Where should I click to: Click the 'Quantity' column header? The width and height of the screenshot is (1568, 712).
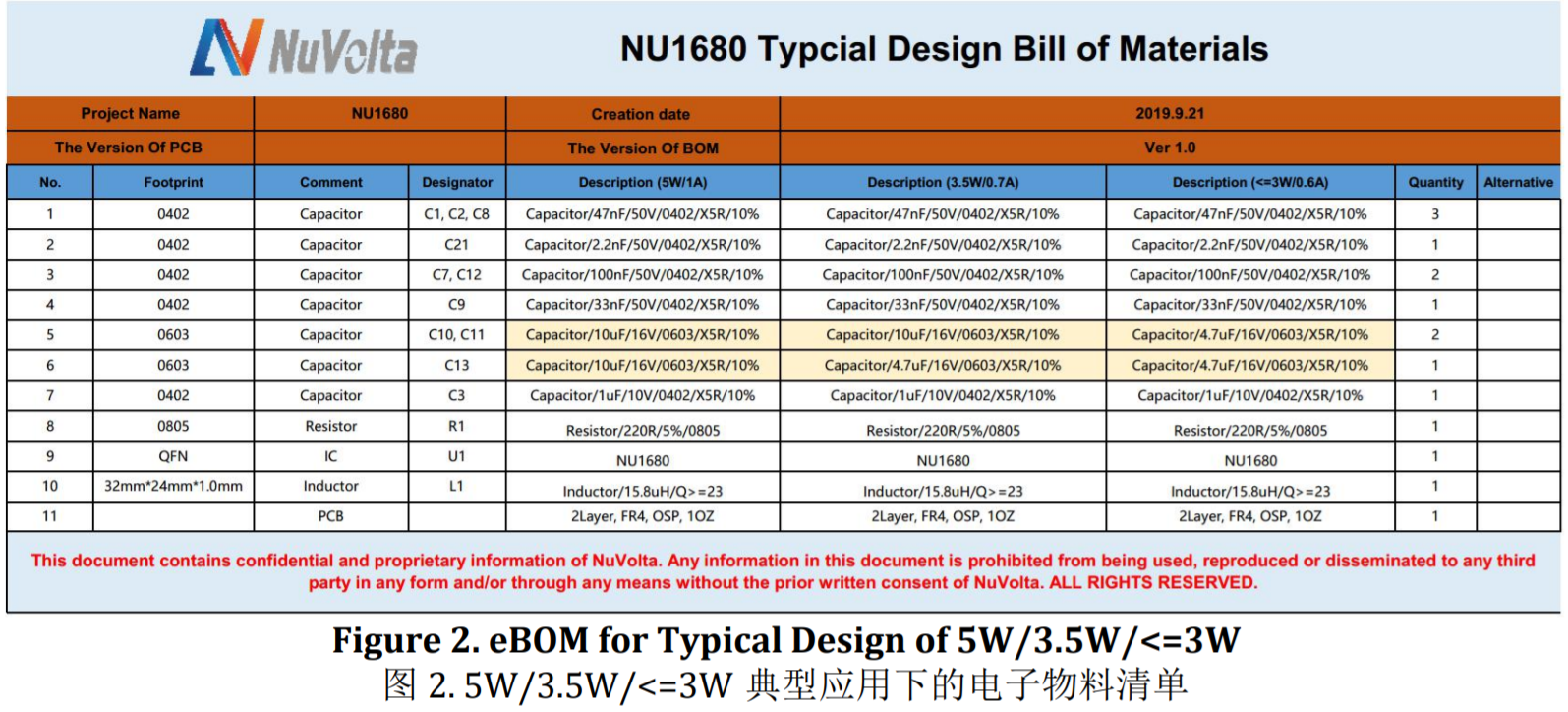(x=1435, y=182)
